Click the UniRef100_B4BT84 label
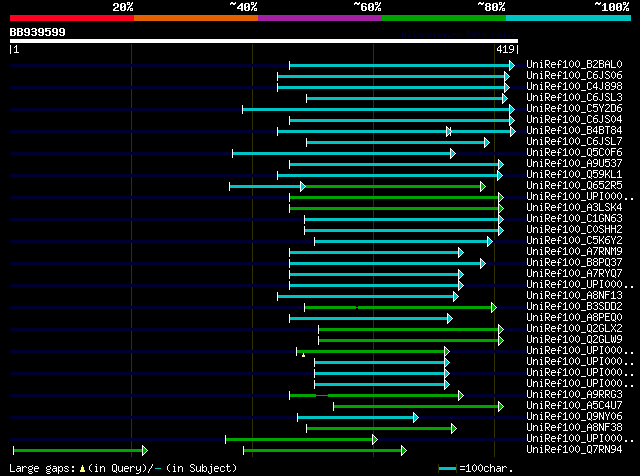640x476 pixels. pyautogui.click(x=574, y=131)
